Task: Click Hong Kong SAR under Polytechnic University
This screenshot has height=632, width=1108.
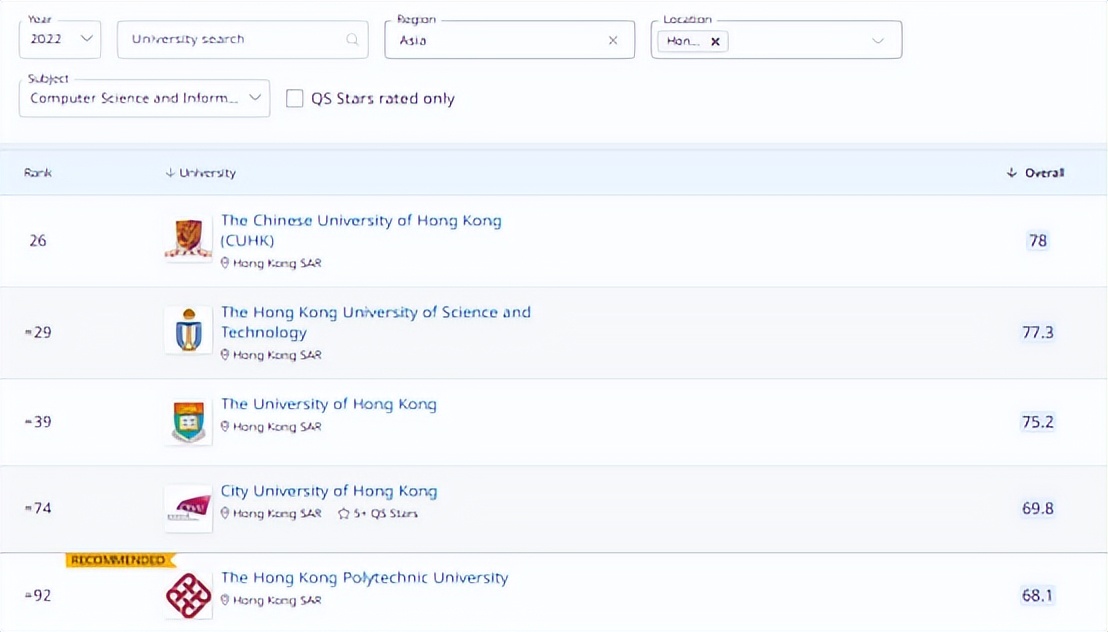Action: [277, 600]
